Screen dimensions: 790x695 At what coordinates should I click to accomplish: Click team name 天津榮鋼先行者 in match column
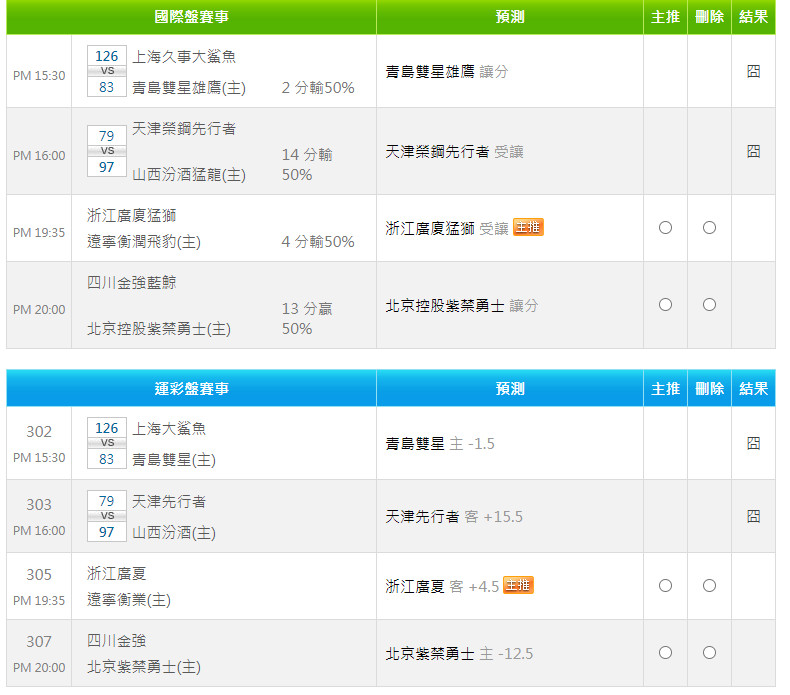point(184,129)
